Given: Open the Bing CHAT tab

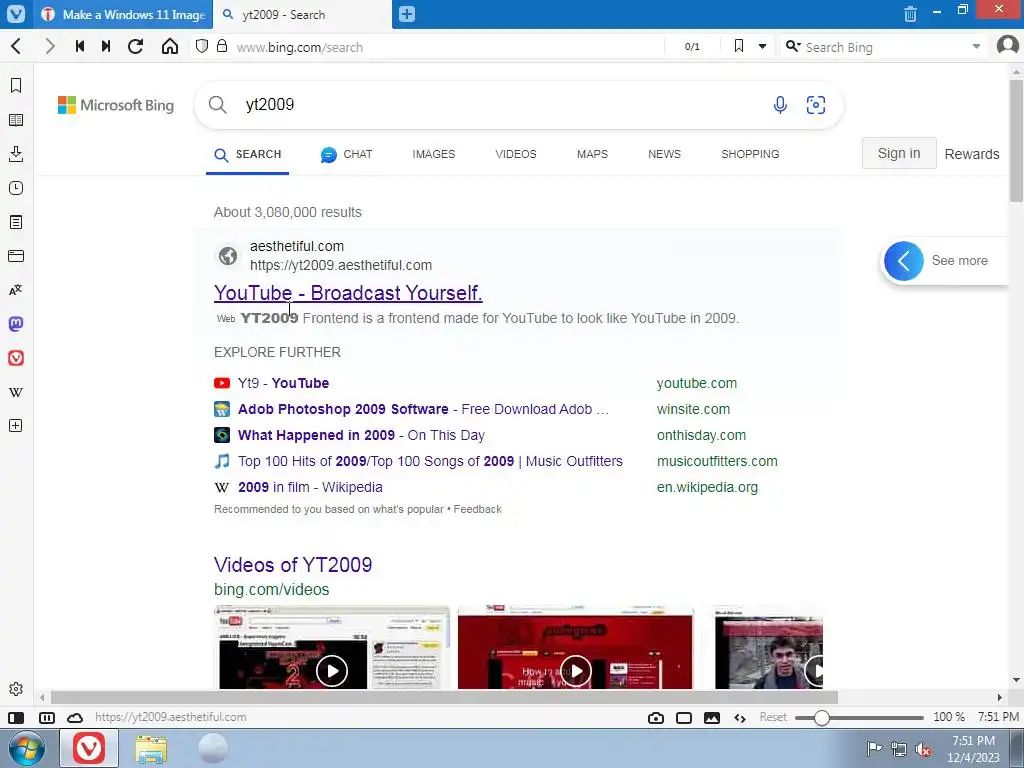Looking at the screenshot, I should (346, 154).
